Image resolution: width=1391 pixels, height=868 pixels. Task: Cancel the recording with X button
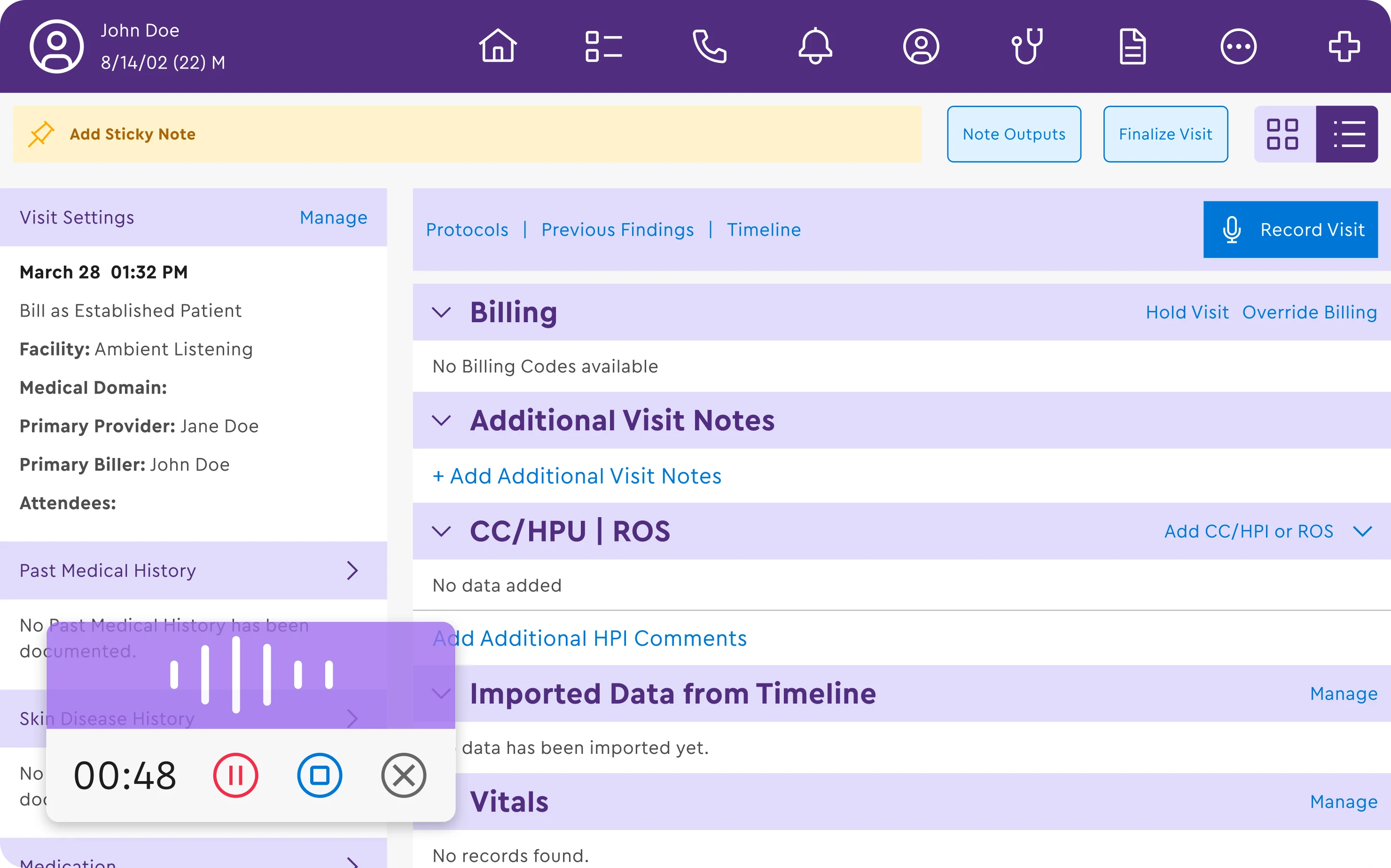click(x=403, y=775)
